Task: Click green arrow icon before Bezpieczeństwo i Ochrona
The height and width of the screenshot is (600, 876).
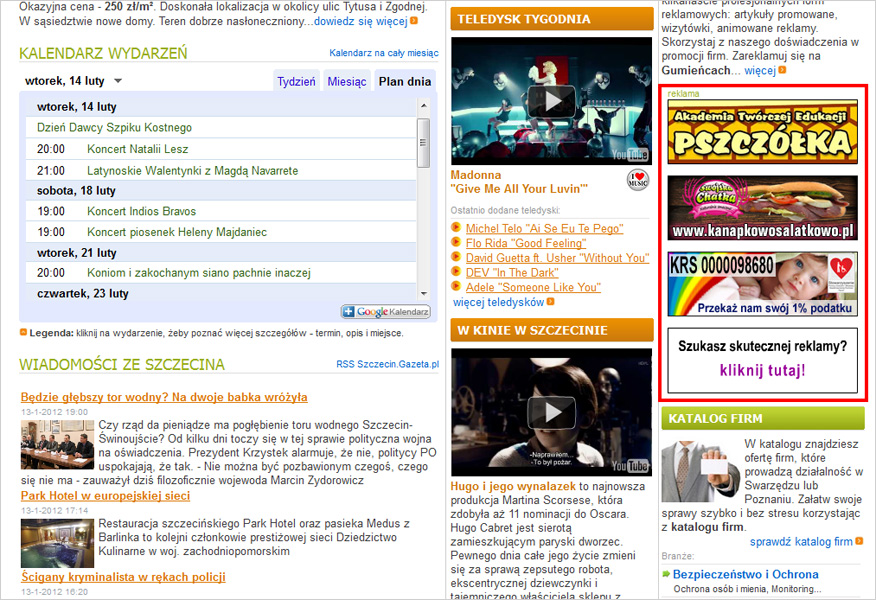Action: pos(666,574)
